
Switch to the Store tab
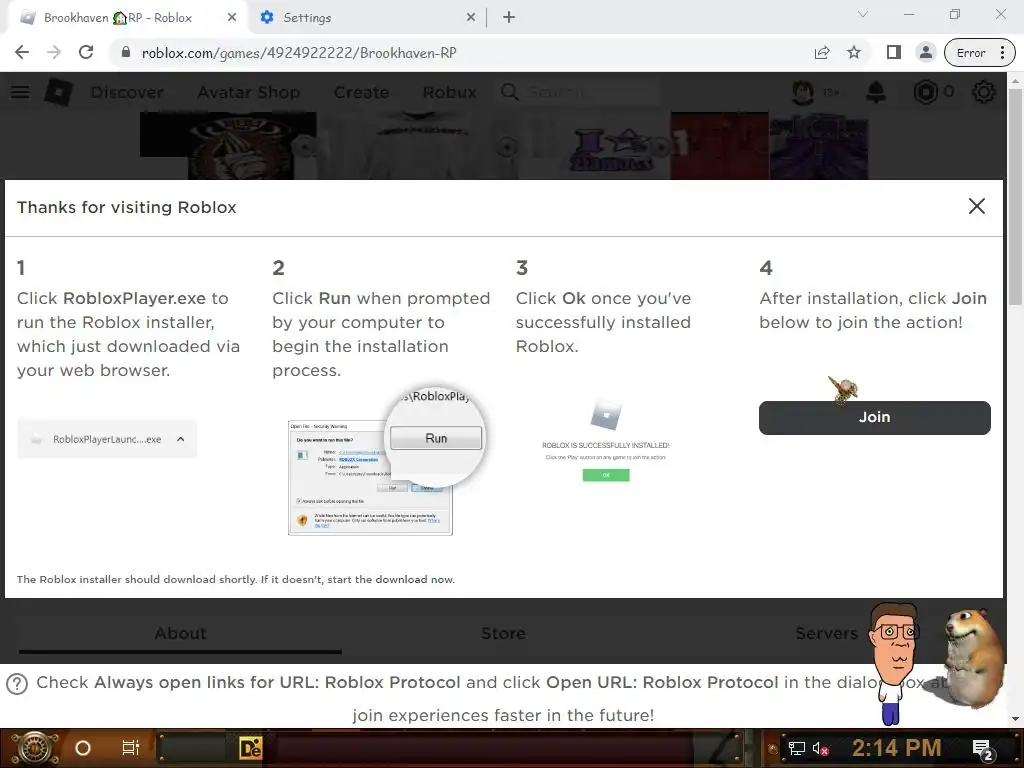click(503, 633)
